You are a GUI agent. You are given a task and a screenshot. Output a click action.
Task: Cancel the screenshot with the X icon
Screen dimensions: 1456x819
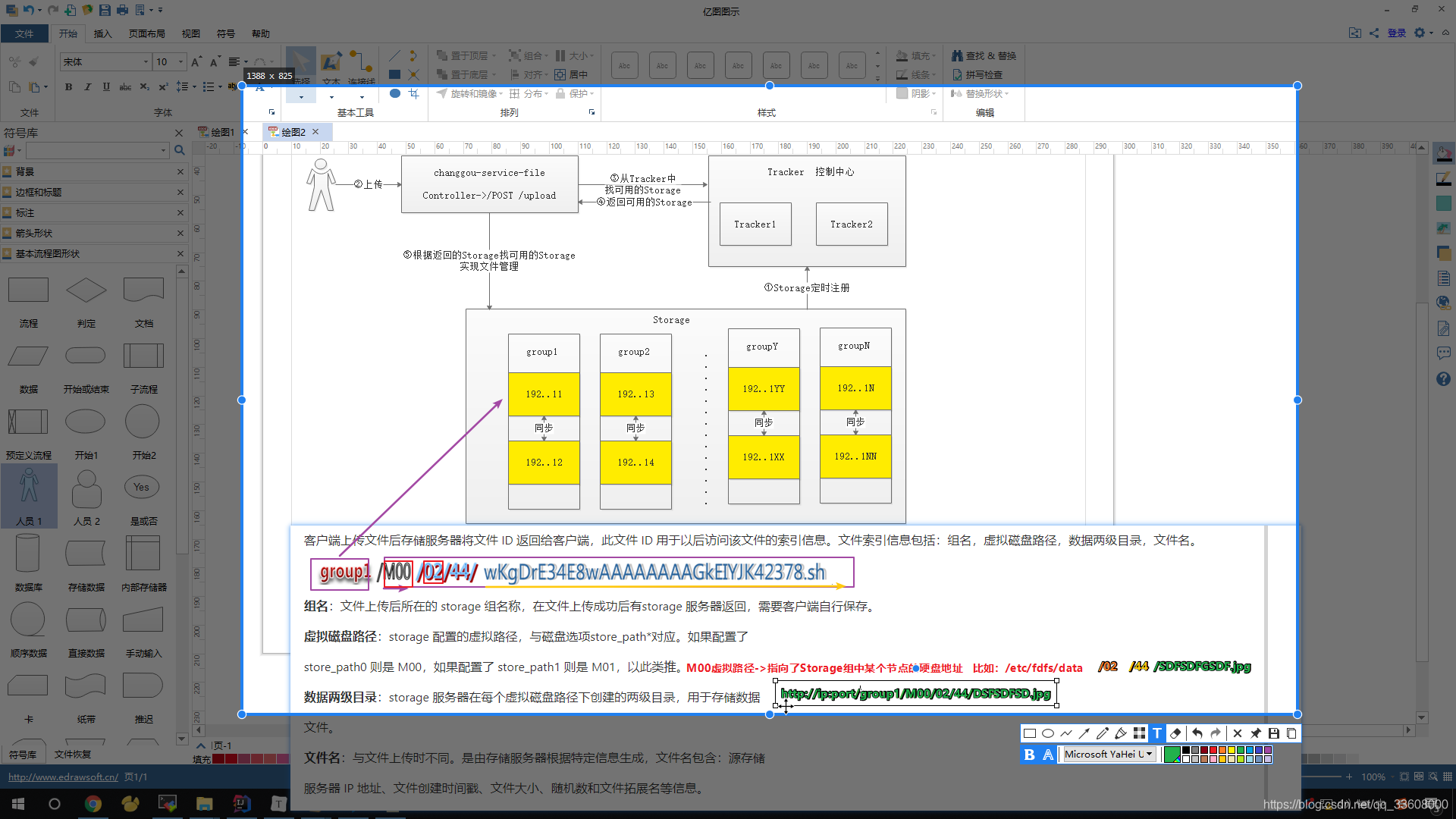coord(1238,733)
